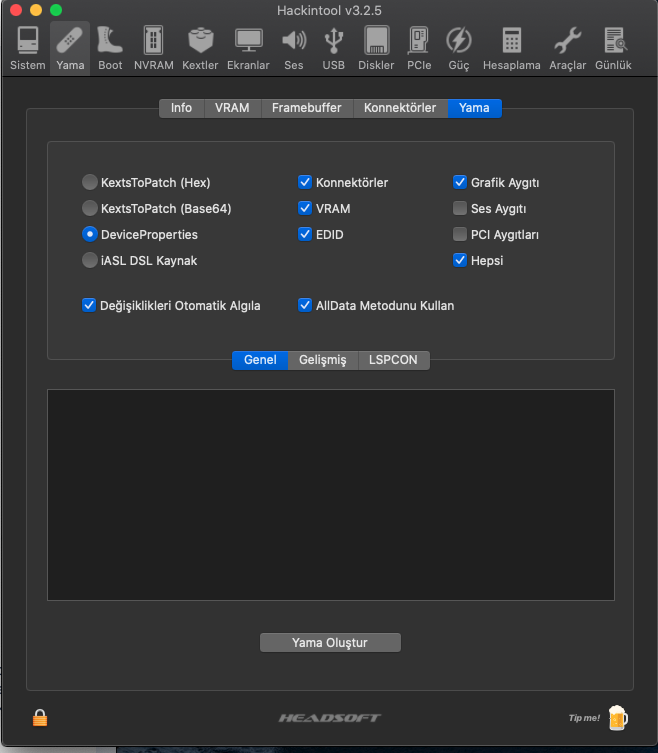Click the Tip me! text

(584, 718)
